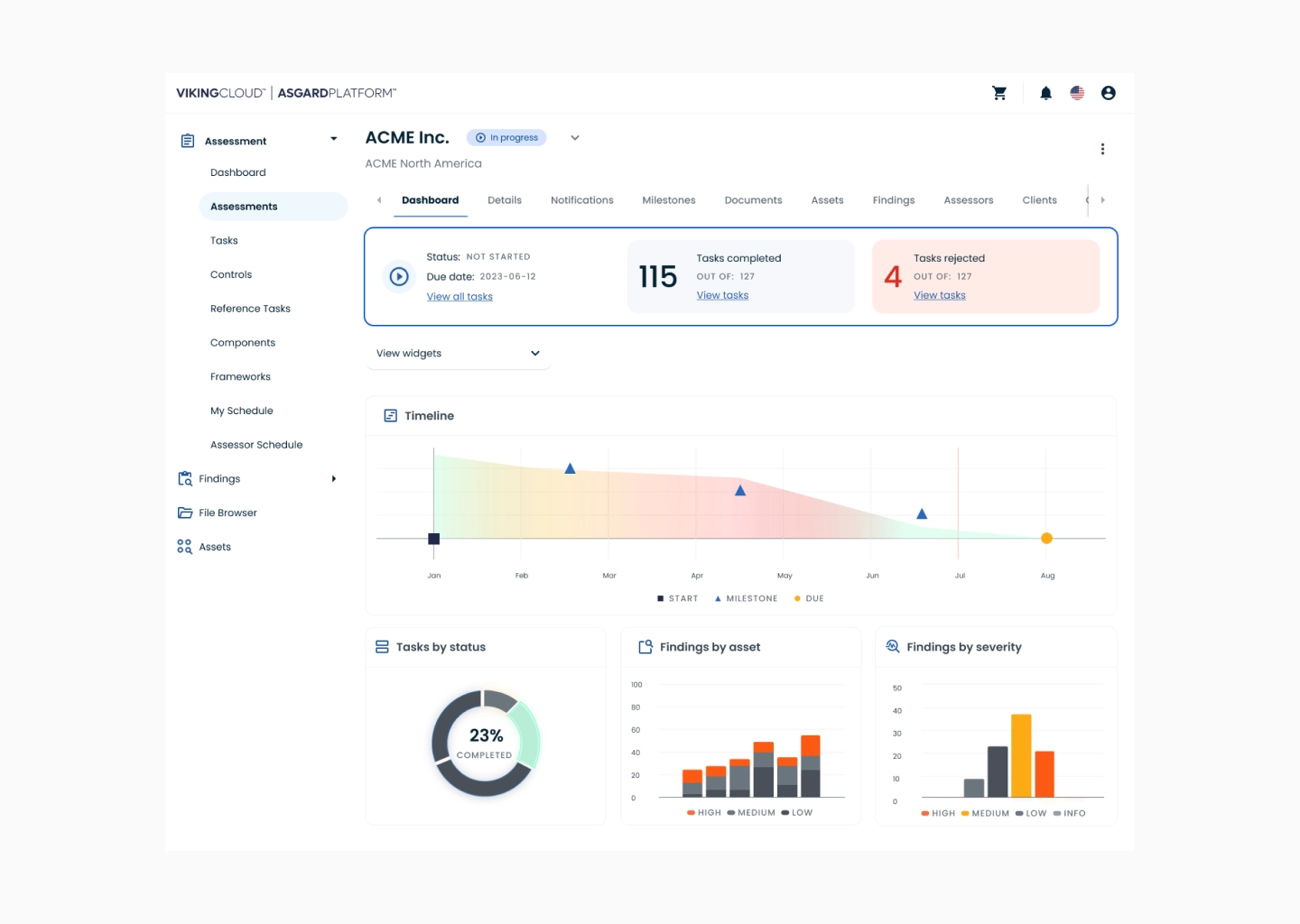Screen dimensions: 1300x924
Task: Select Assessments in the sidebar
Action: coord(274,207)
